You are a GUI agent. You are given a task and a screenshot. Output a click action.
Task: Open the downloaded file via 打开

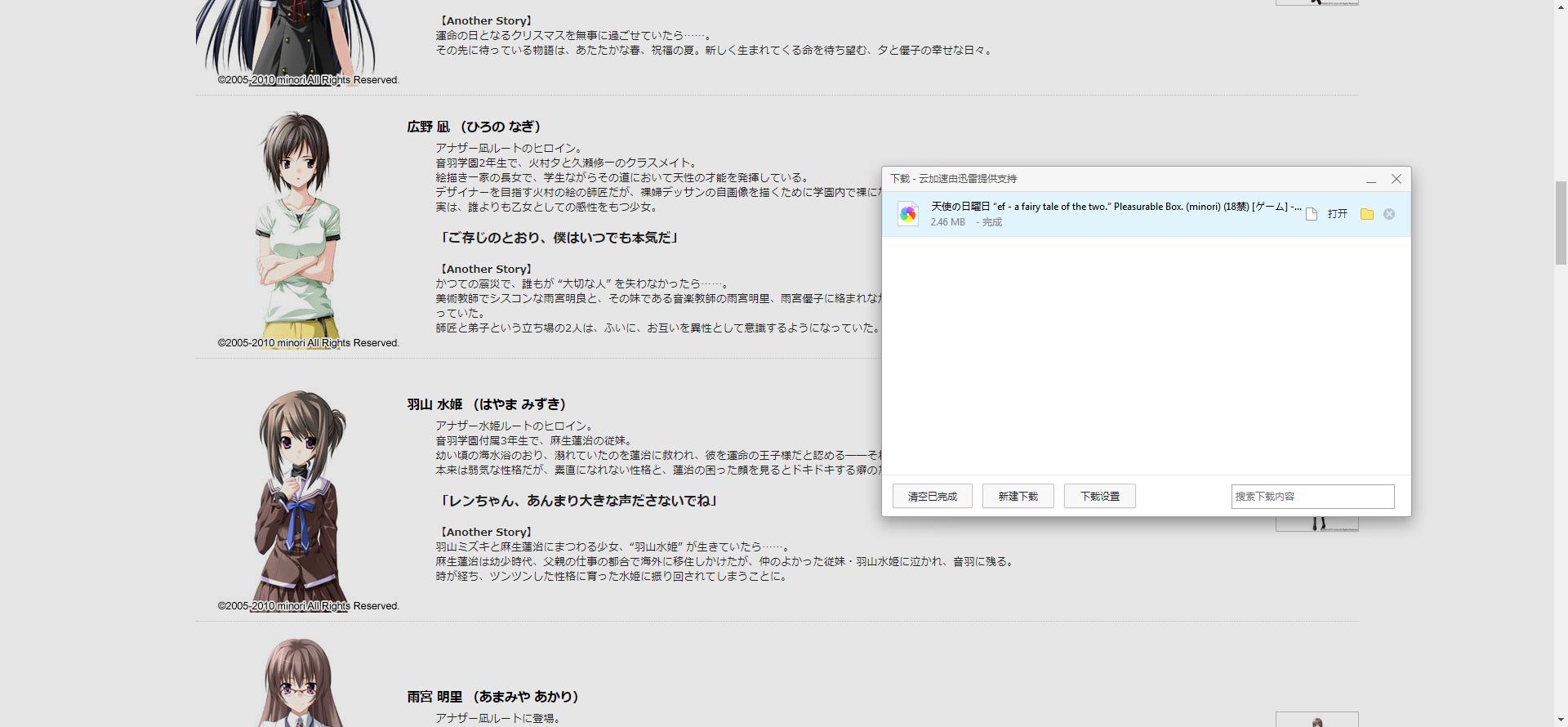click(1338, 214)
